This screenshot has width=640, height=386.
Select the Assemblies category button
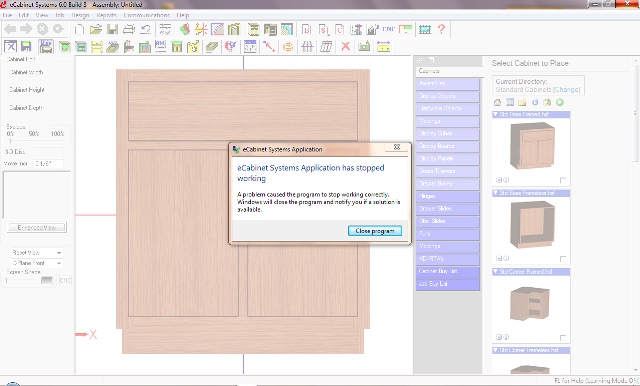point(448,84)
